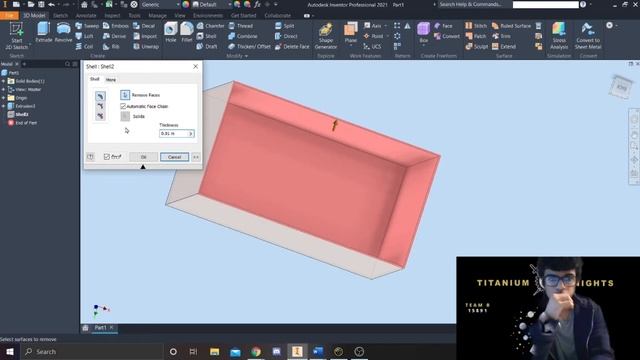Switch to the Inspect ribbon tab
This screenshot has width=640, height=360.
(112, 16)
